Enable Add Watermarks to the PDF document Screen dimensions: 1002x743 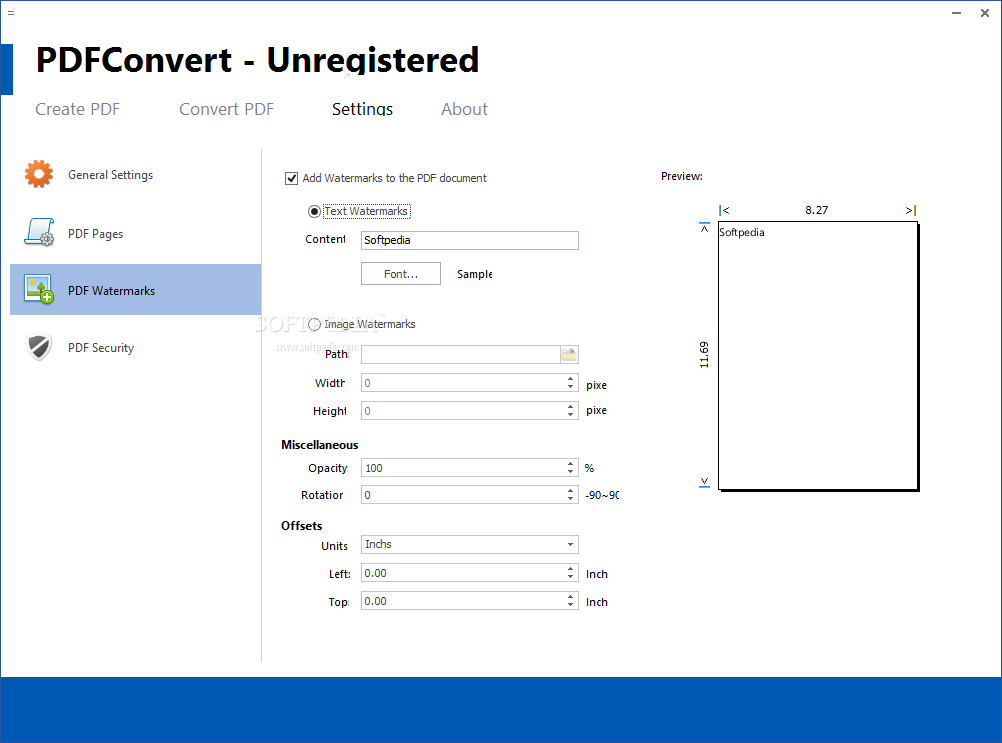(x=291, y=178)
